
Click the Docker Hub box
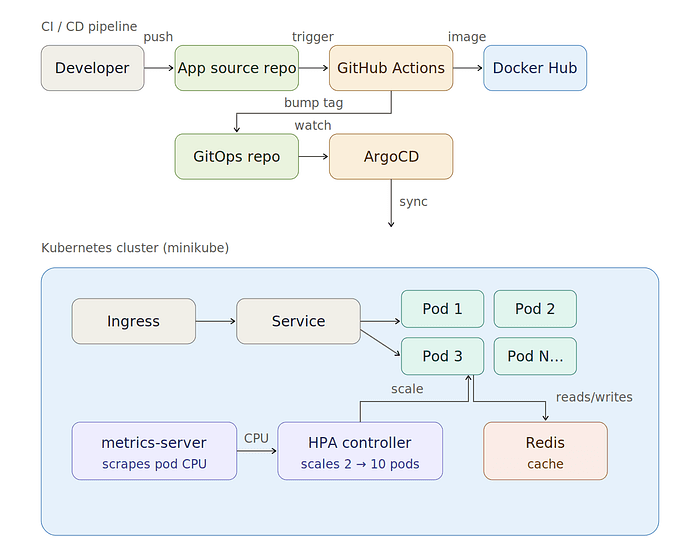pos(535,68)
